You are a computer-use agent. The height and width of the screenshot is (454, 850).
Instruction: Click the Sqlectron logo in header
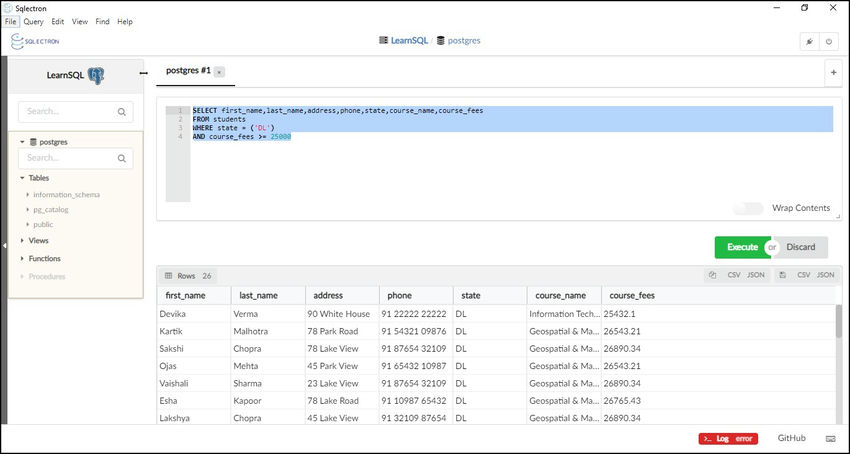(x=35, y=41)
